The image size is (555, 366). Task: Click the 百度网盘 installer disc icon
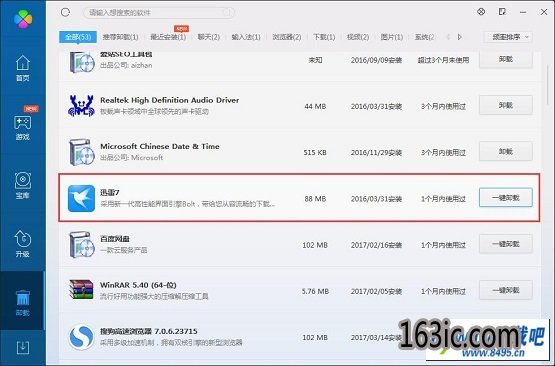pyautogui.click(x=81, y=245)
